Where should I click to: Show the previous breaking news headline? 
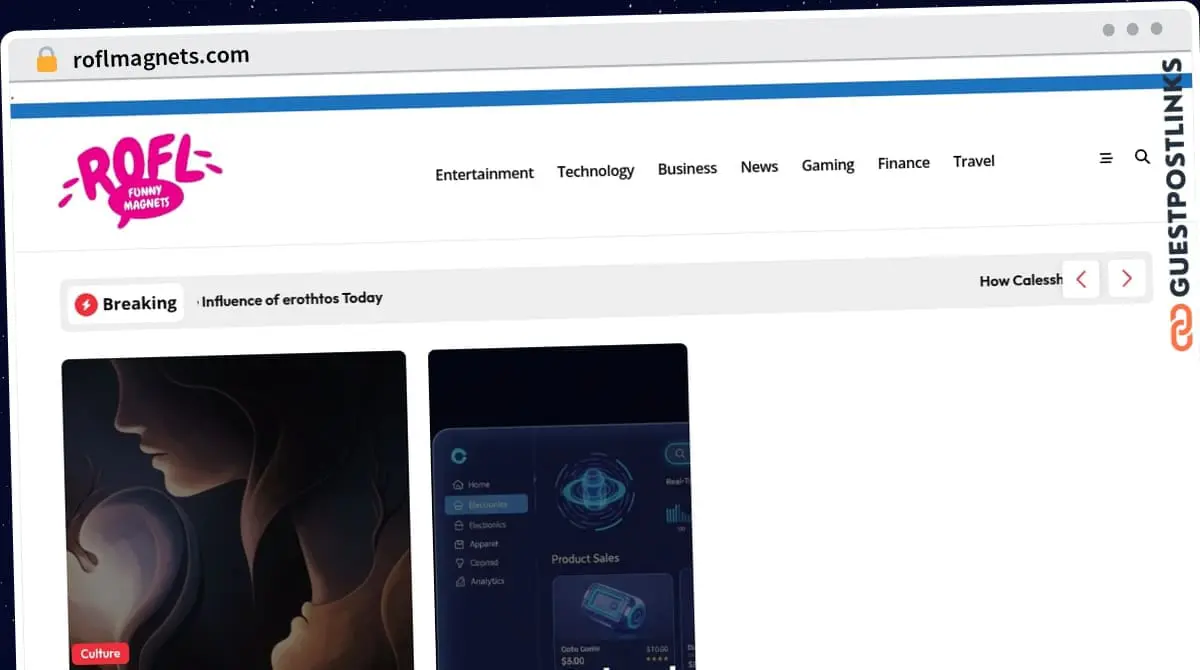(1081, 279)
